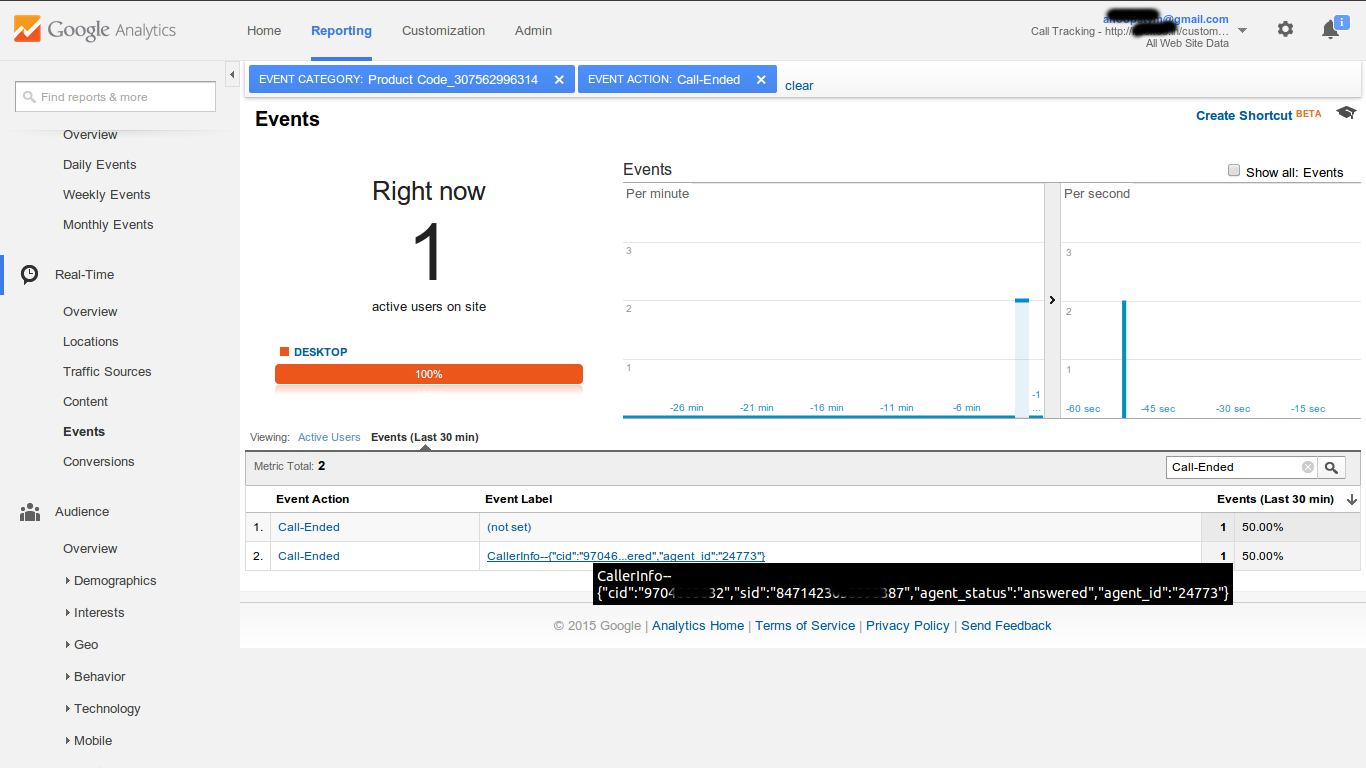
Task: Open Monthly Events report
Action: click(108, 225)
